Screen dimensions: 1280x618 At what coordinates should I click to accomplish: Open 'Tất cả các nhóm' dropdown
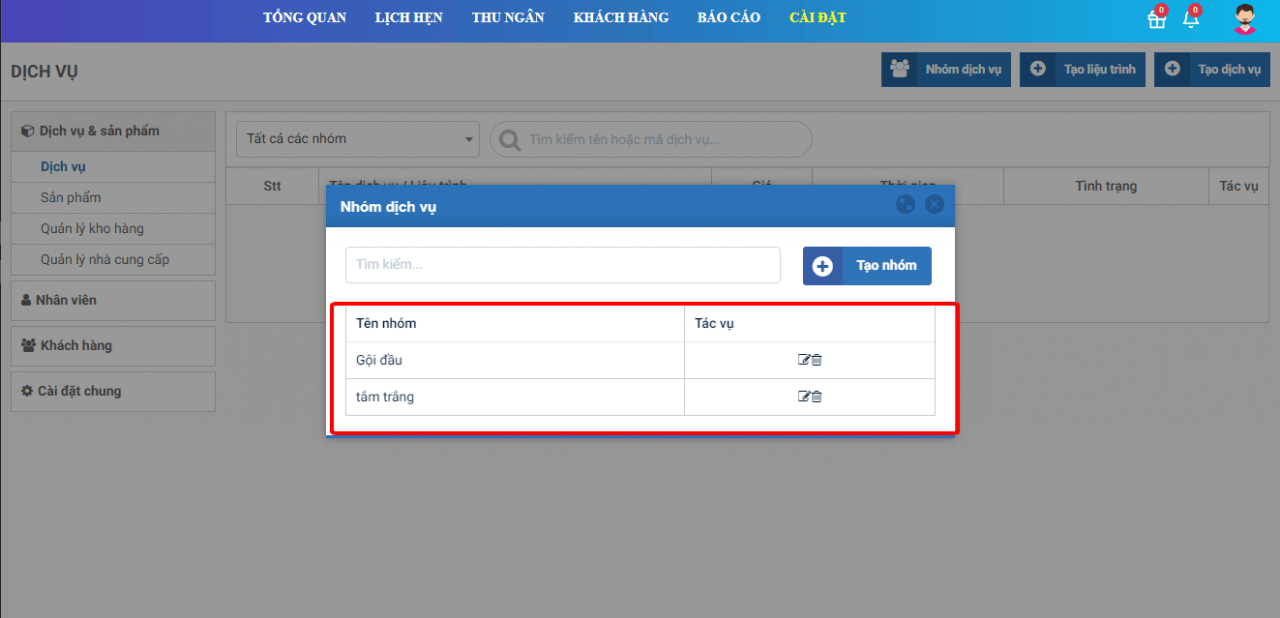358,139
